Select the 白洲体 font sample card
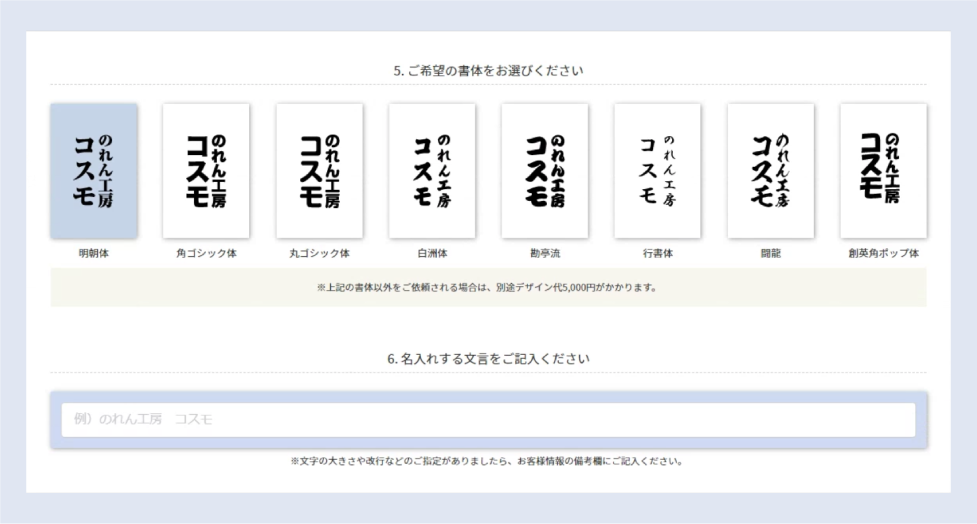977x524 pixels. pos(432,171)
